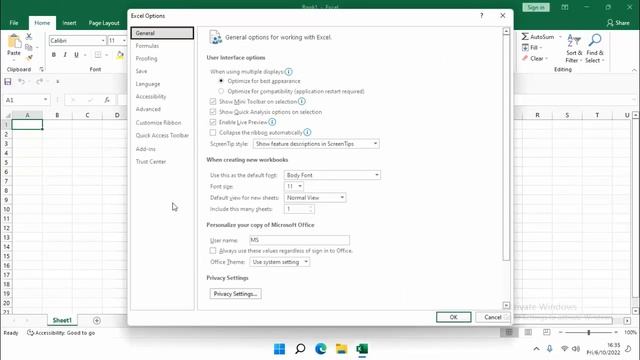Open File Explorer from taskbar

click(x=341, y=349)
